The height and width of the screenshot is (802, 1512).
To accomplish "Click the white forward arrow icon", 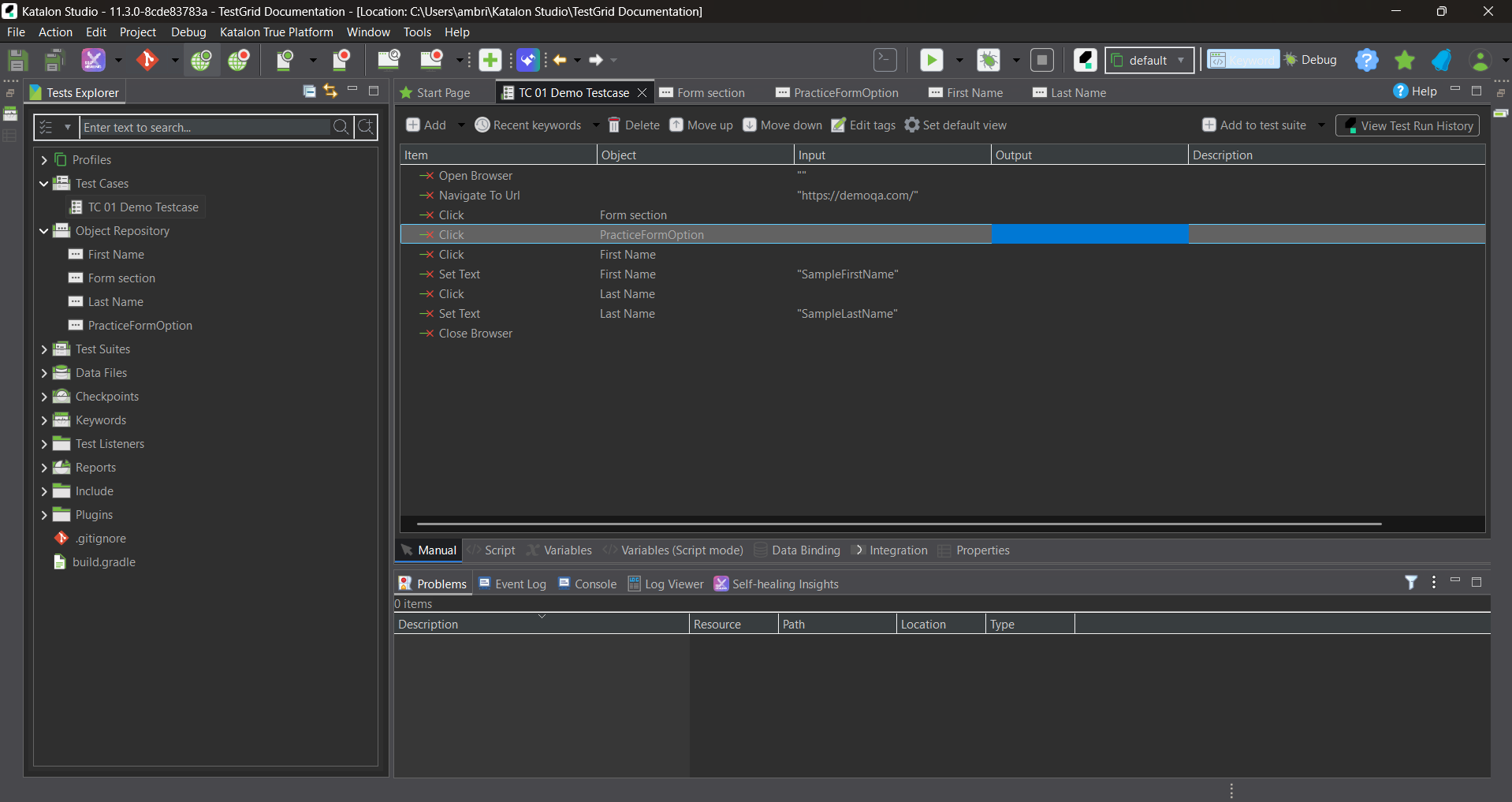I will pos(596,60).
